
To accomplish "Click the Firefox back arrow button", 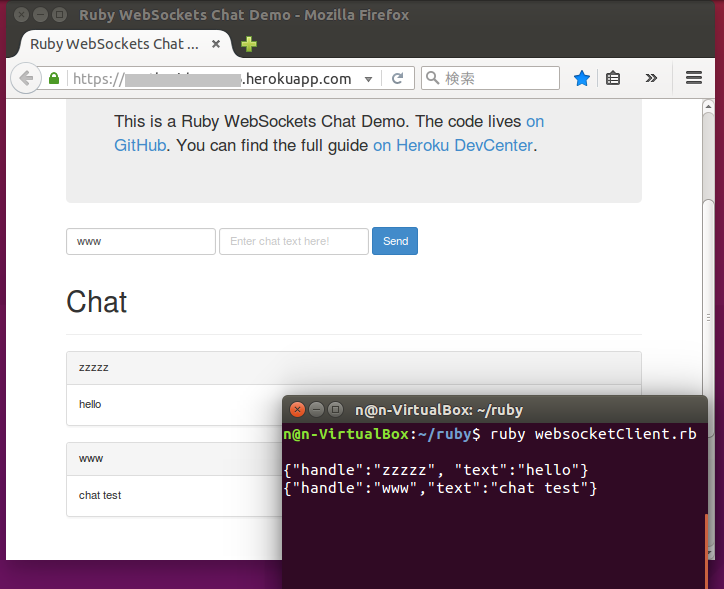I will point(25,78).
